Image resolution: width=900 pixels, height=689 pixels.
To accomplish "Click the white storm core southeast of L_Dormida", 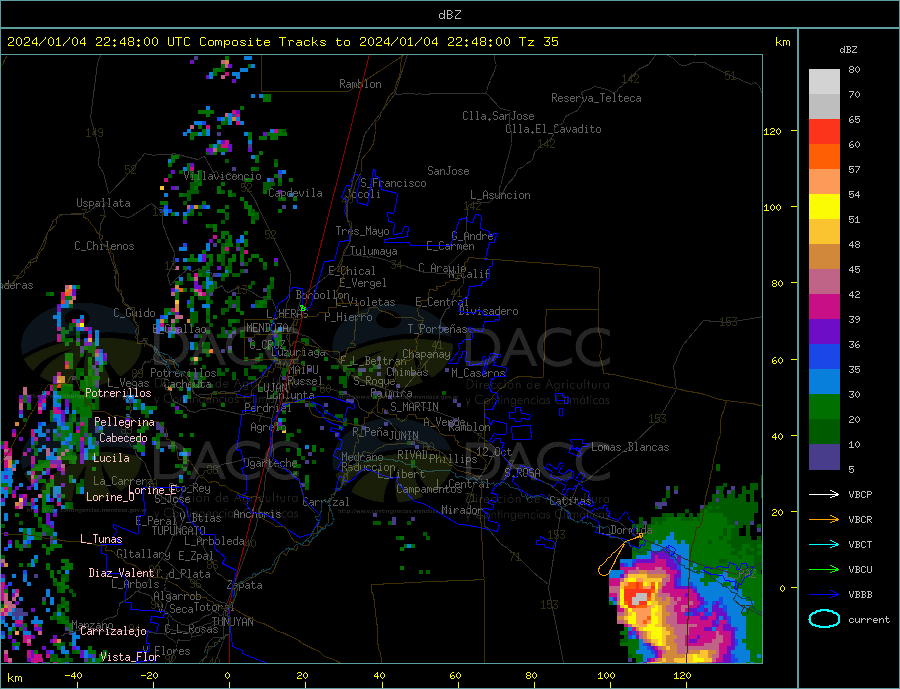I will [x=640, y=599].
